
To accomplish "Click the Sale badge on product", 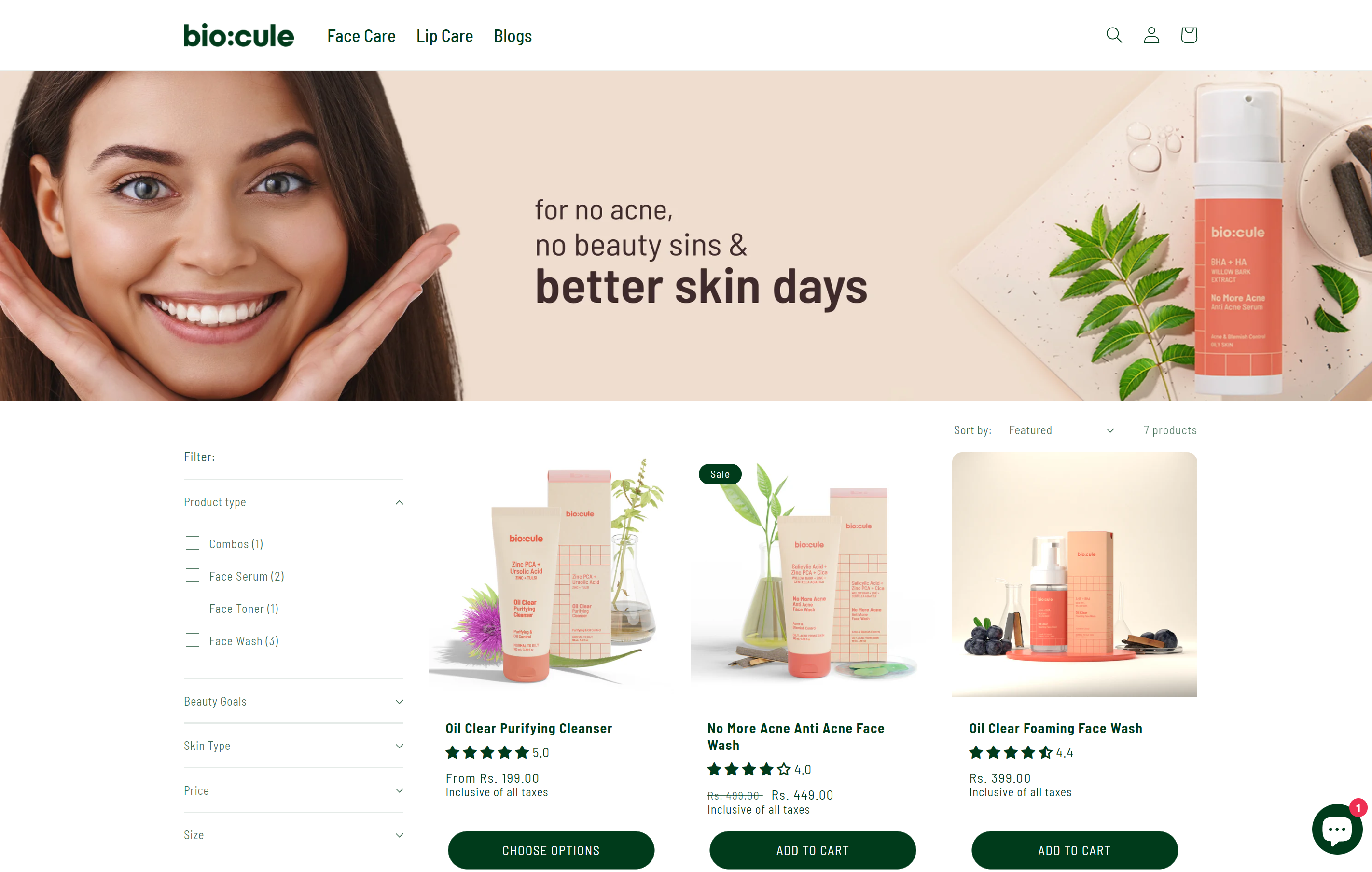I will pyautogui.click(x=720, y=474).
